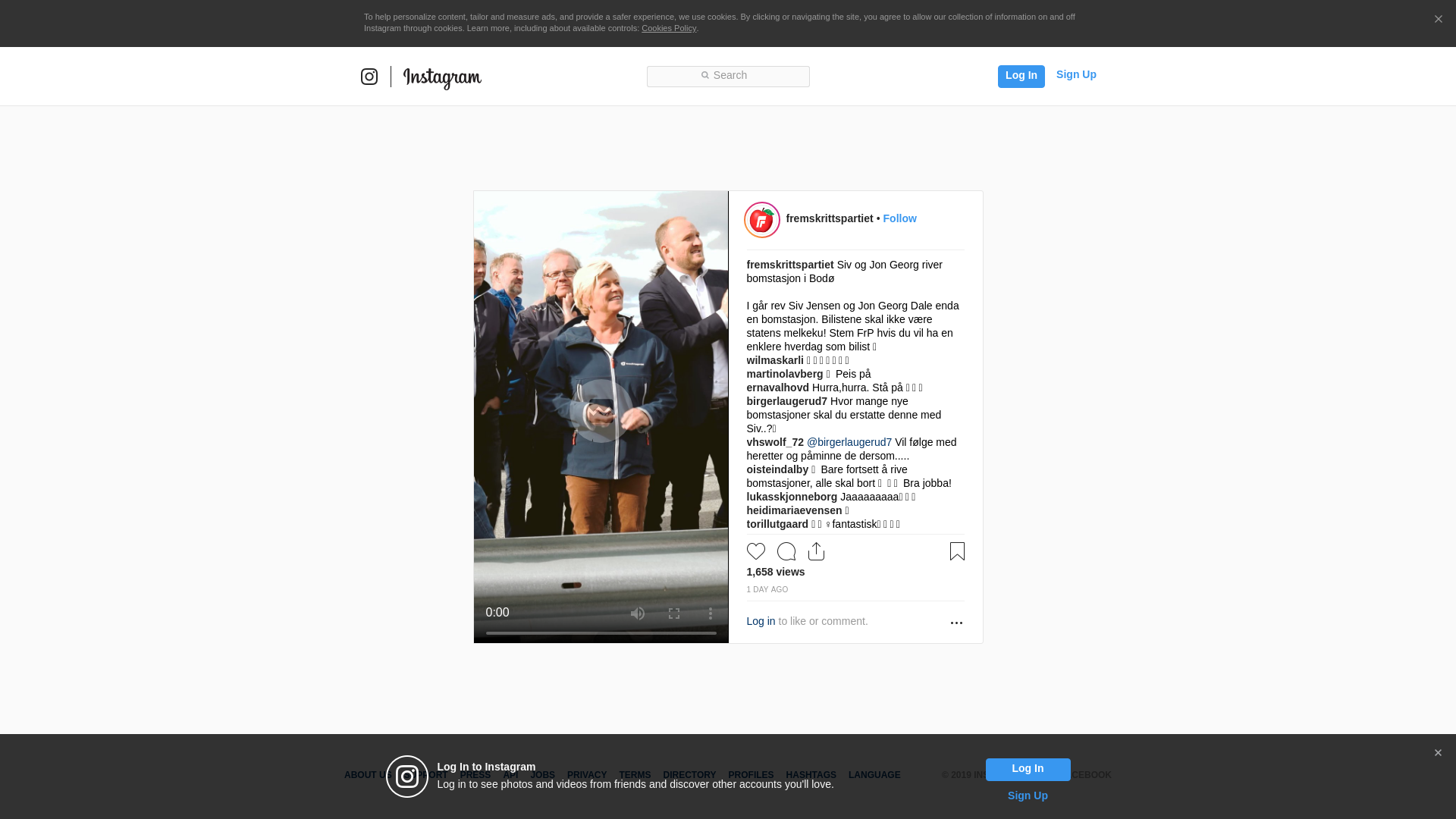Open birgerlaugerud7 commenter profile
The width and height of the screenshot is (1456, 819).
(787, 401)
